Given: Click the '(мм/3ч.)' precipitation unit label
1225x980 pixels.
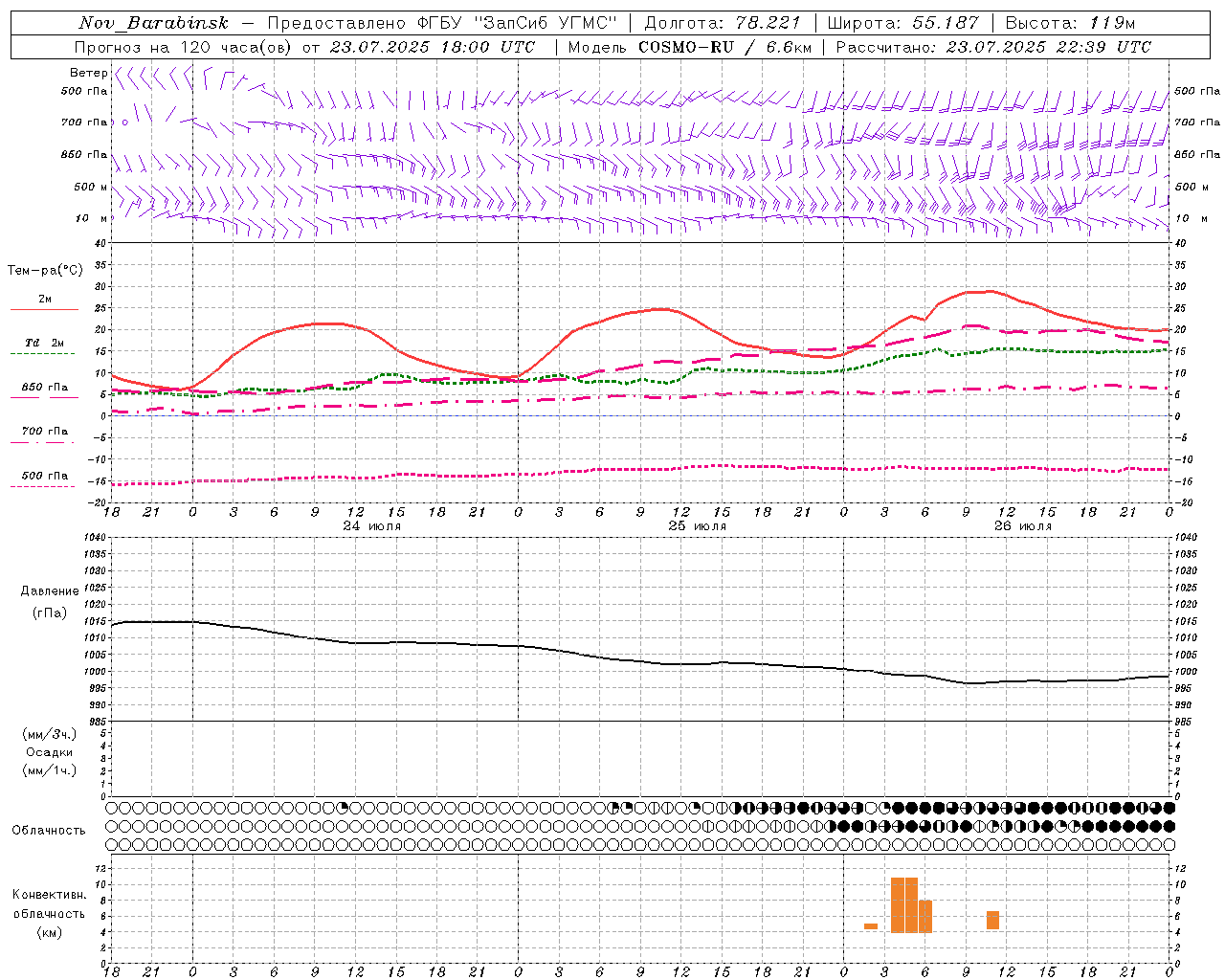Looking at the screenshot, I should 50,734.
